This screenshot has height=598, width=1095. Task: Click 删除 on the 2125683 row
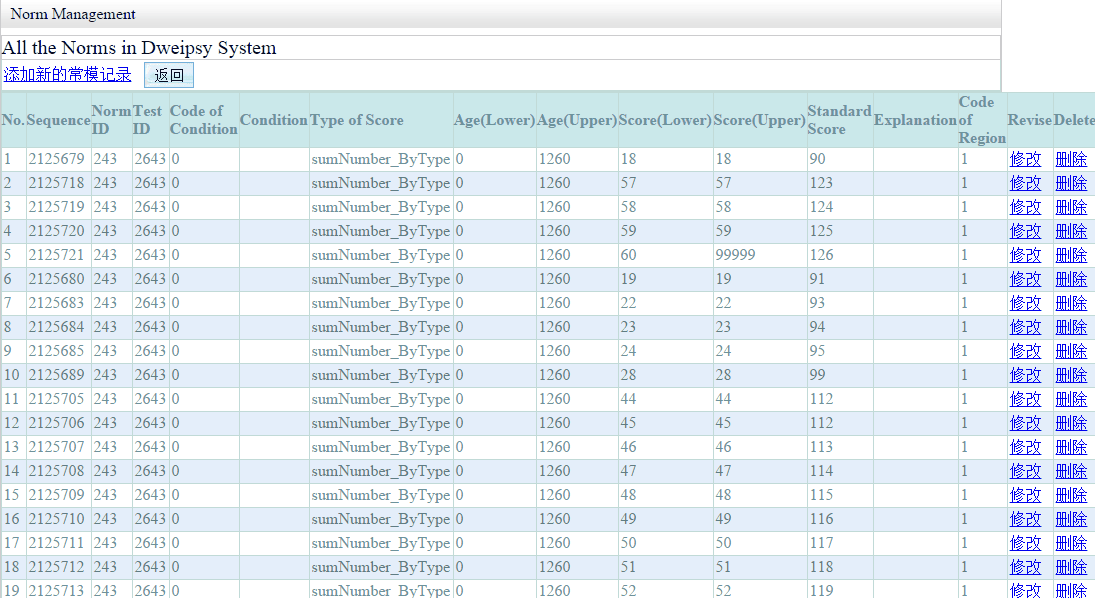(x=1071, y=303)
